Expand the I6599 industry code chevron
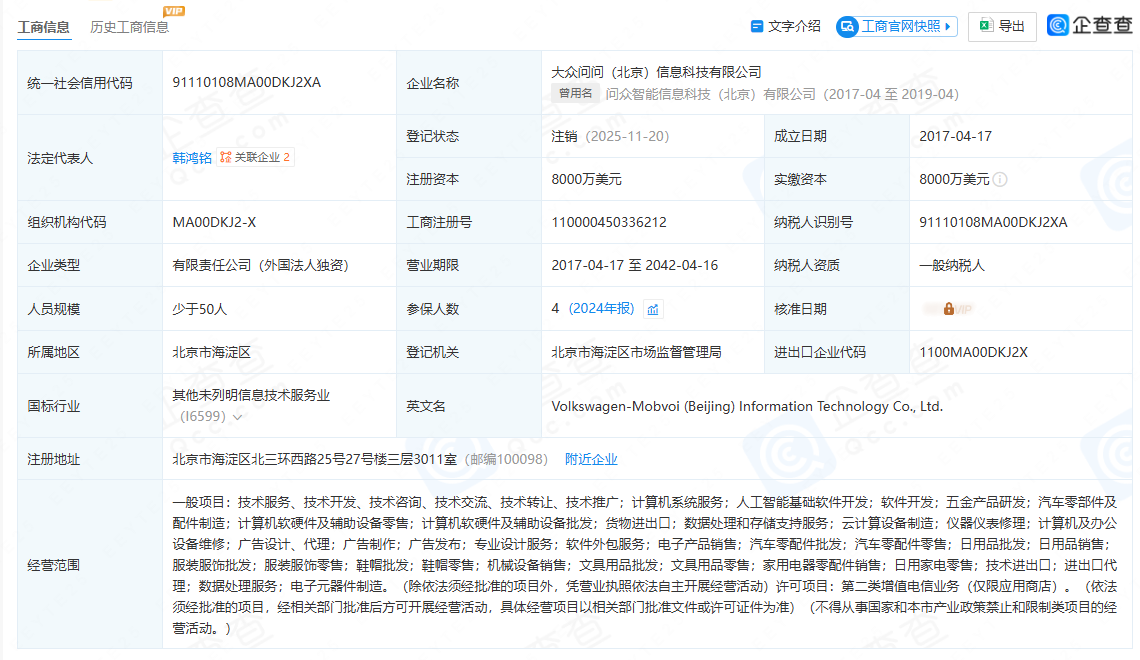This screenshot has width=1140, height=660. pyautogui.click(x=238, y=417)
